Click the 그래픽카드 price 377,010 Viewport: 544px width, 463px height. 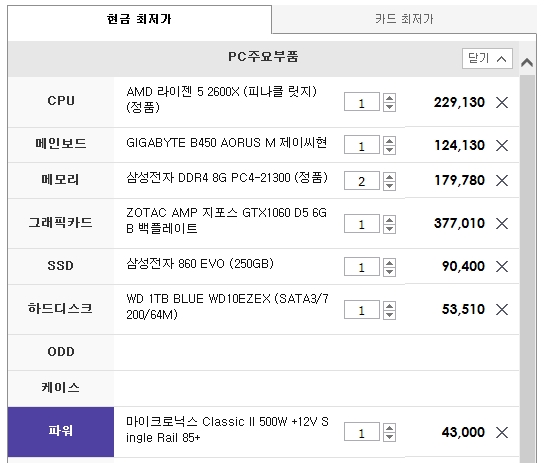tap(459, 223)
